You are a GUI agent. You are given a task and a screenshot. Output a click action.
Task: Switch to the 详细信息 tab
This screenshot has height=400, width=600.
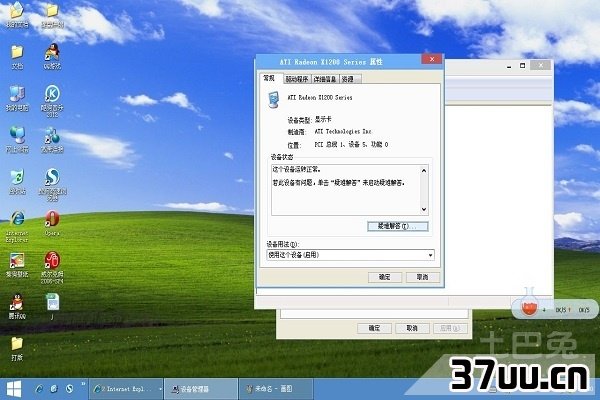tap(324, 79)
